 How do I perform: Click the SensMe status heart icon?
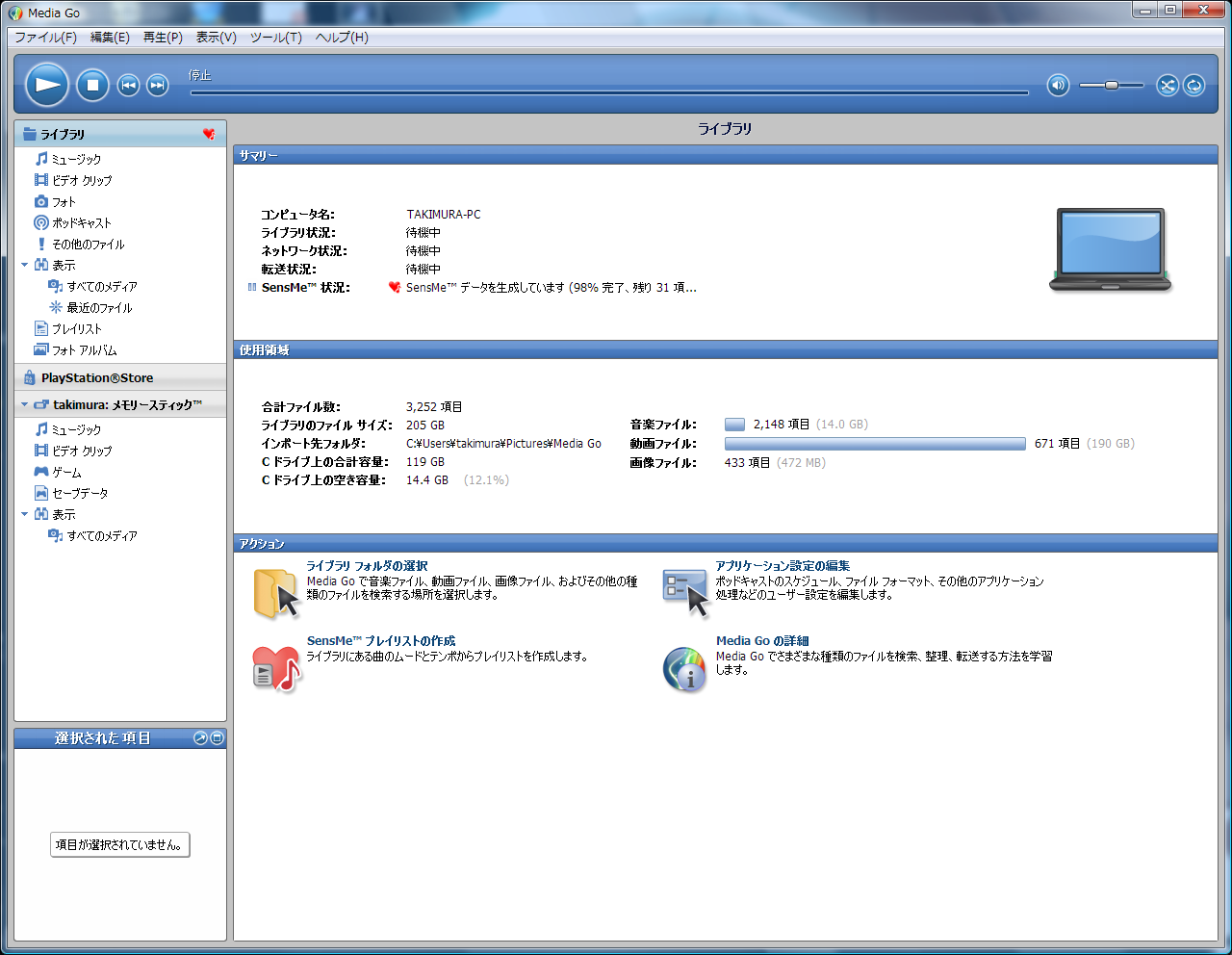pyautogui.click(x=395, y=287)
